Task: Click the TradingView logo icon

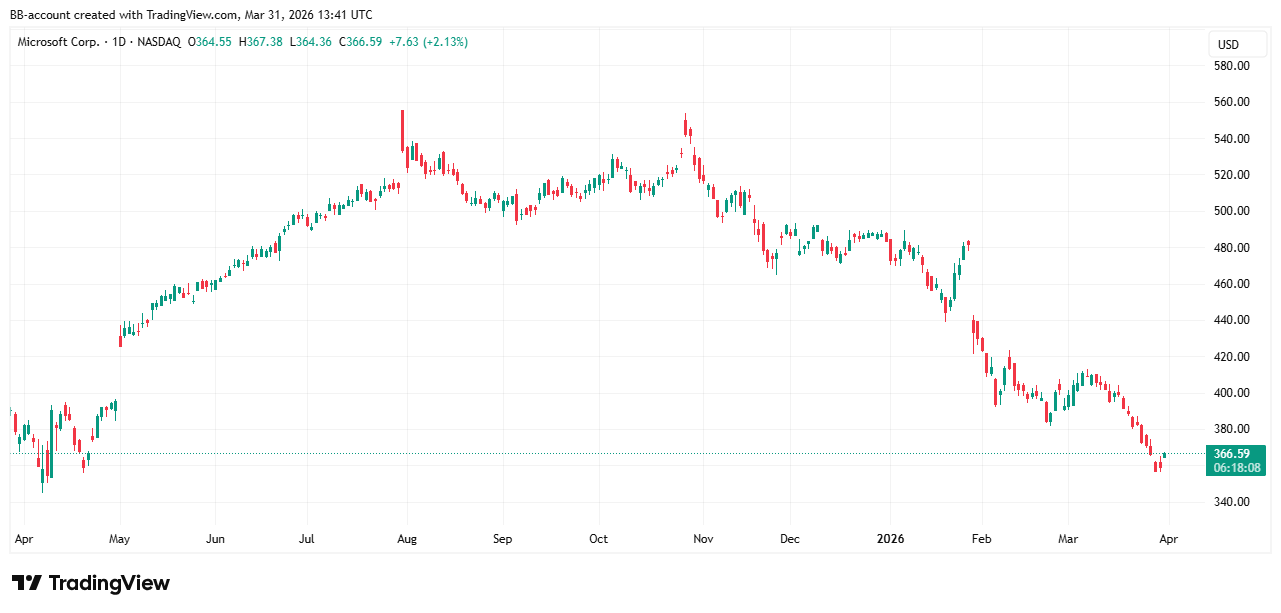Action: 26,583
